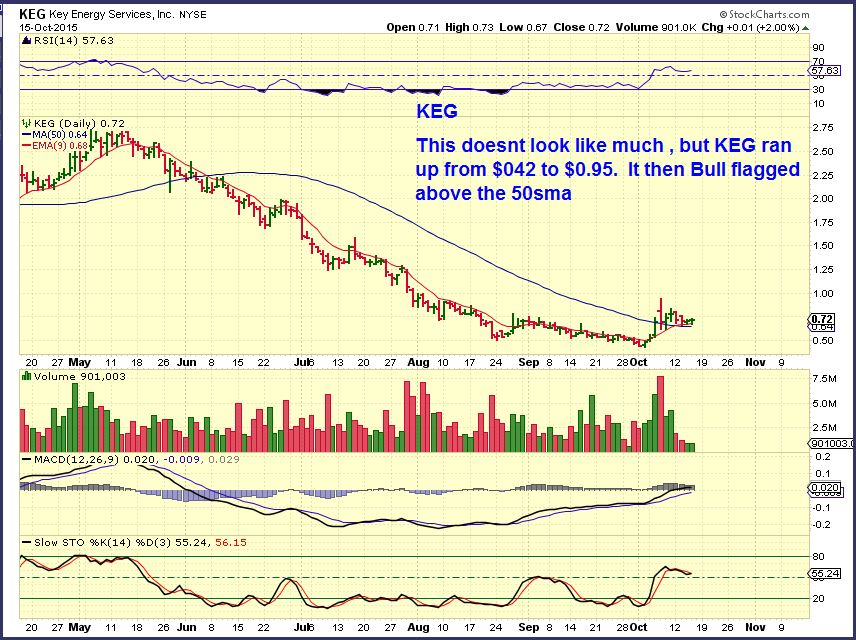The height and width of the screenshot is (640, 856).
Task: Click the 57.63 RSI value tag on right axis
Action: pyautogui.click(x=824, y=70)
